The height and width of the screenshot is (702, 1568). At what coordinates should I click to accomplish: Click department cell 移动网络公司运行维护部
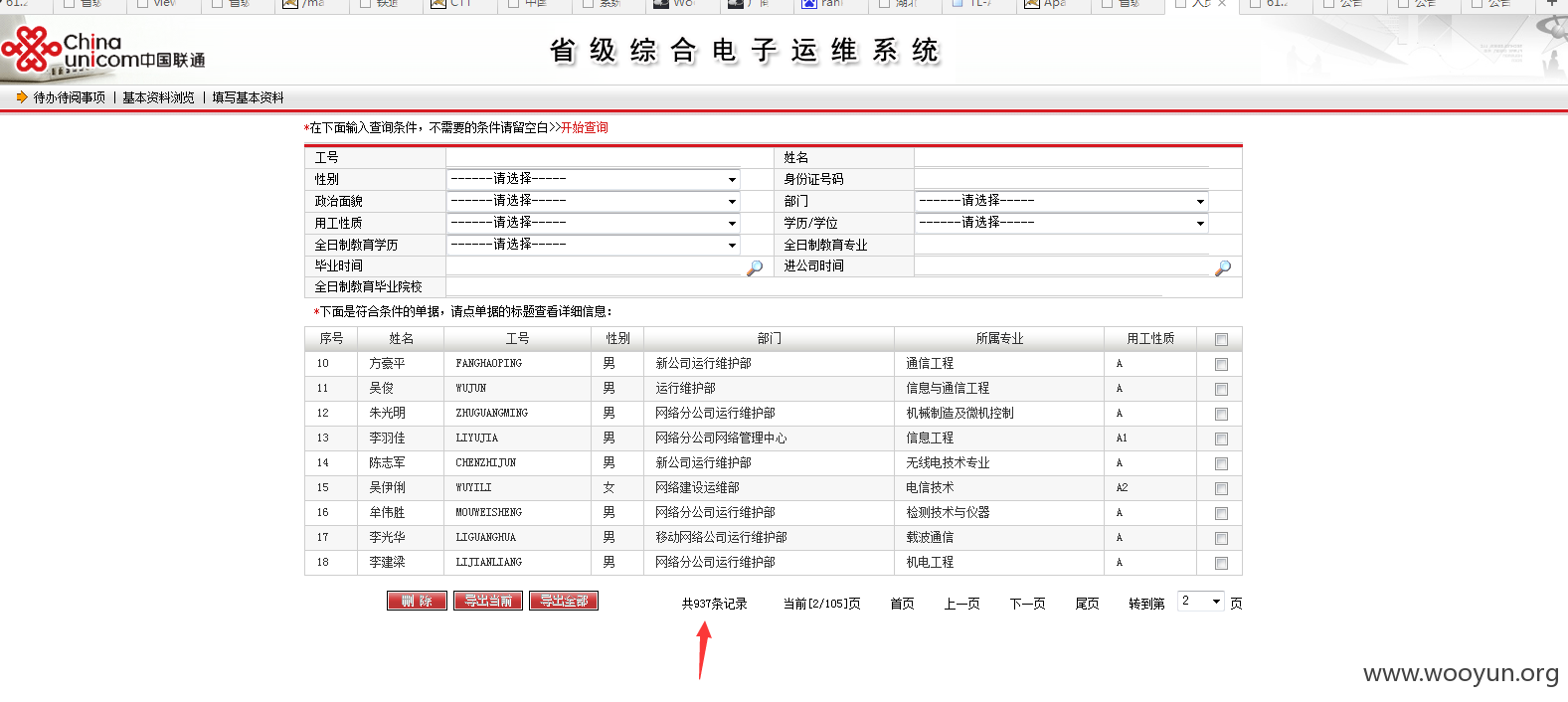coord(721,538)
